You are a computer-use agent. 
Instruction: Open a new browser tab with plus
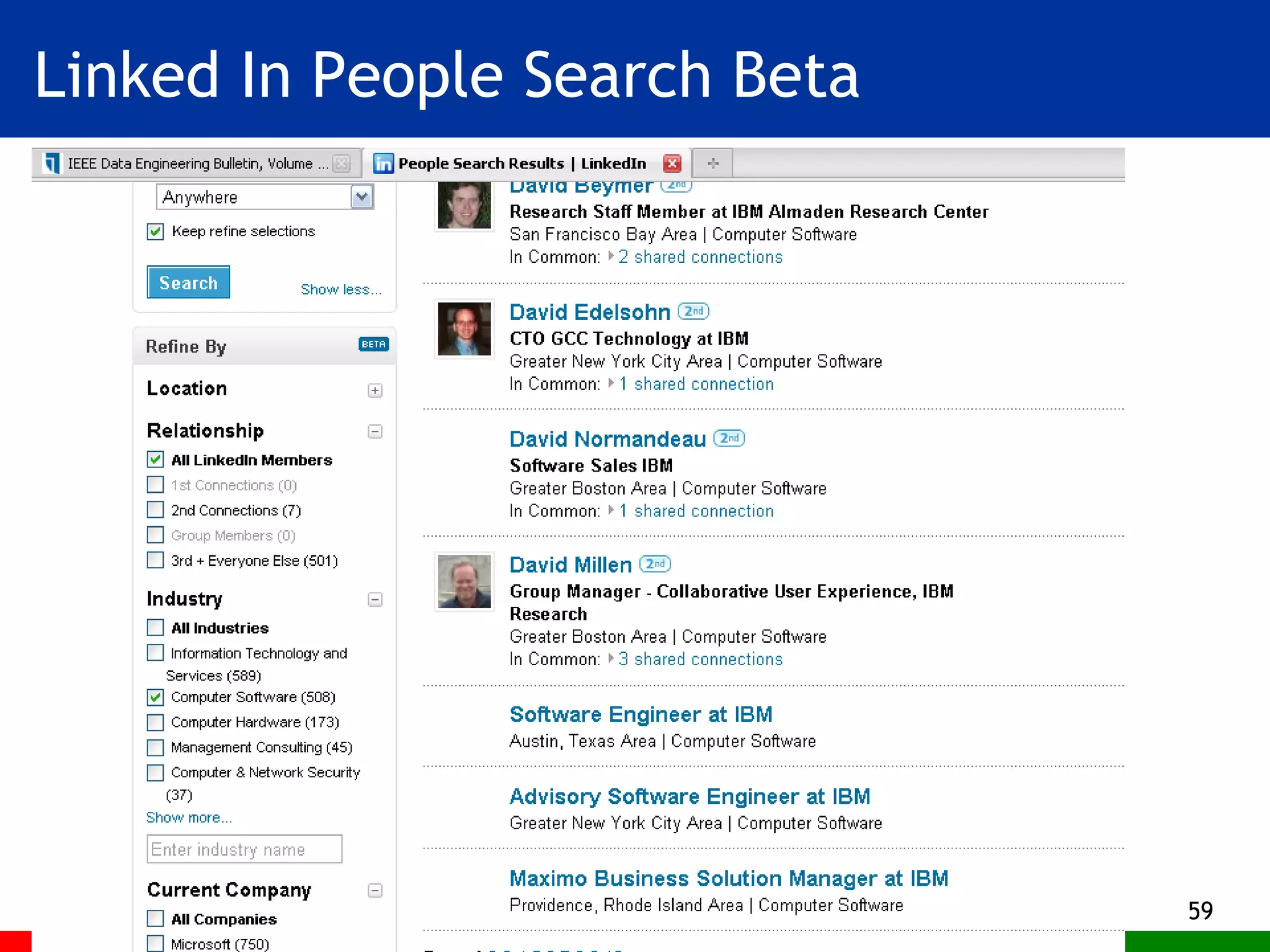[x=713, y=164]
